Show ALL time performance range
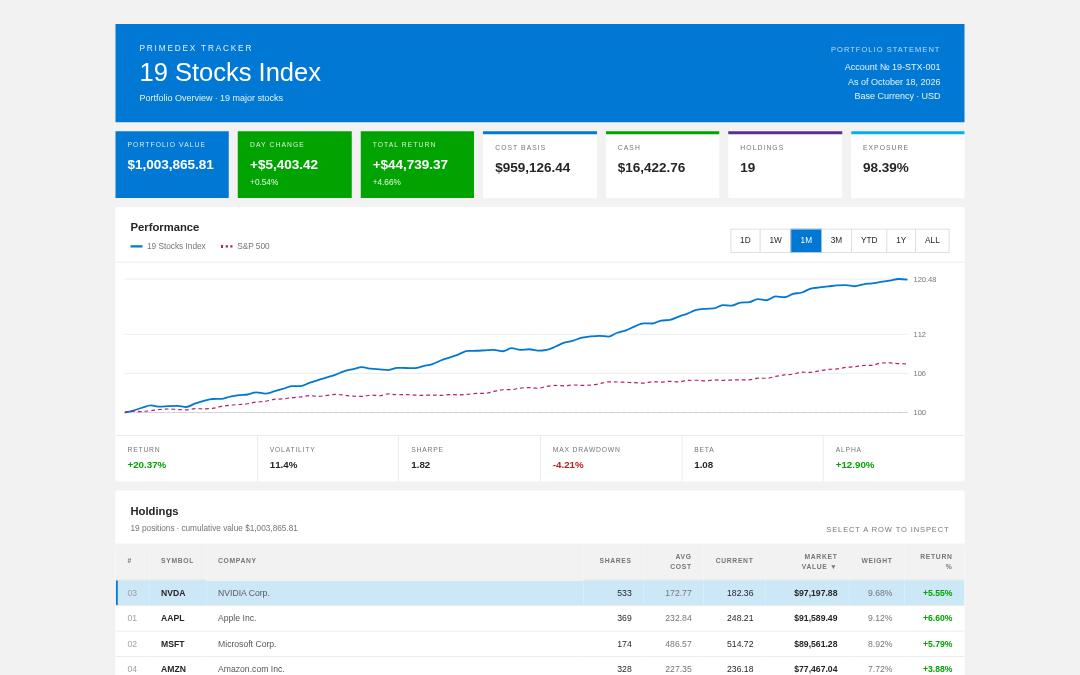 click(932, 240)
